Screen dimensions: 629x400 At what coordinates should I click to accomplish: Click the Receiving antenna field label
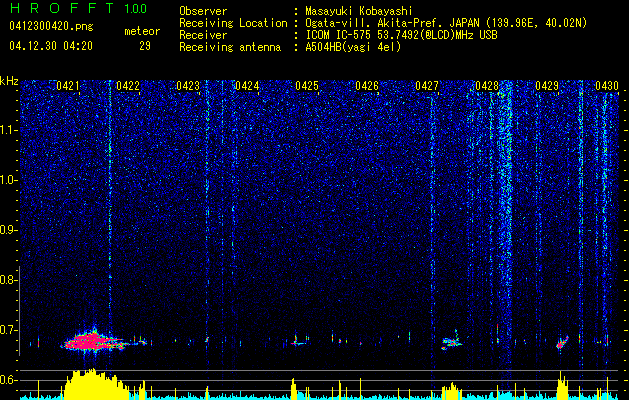coord(230,47)
